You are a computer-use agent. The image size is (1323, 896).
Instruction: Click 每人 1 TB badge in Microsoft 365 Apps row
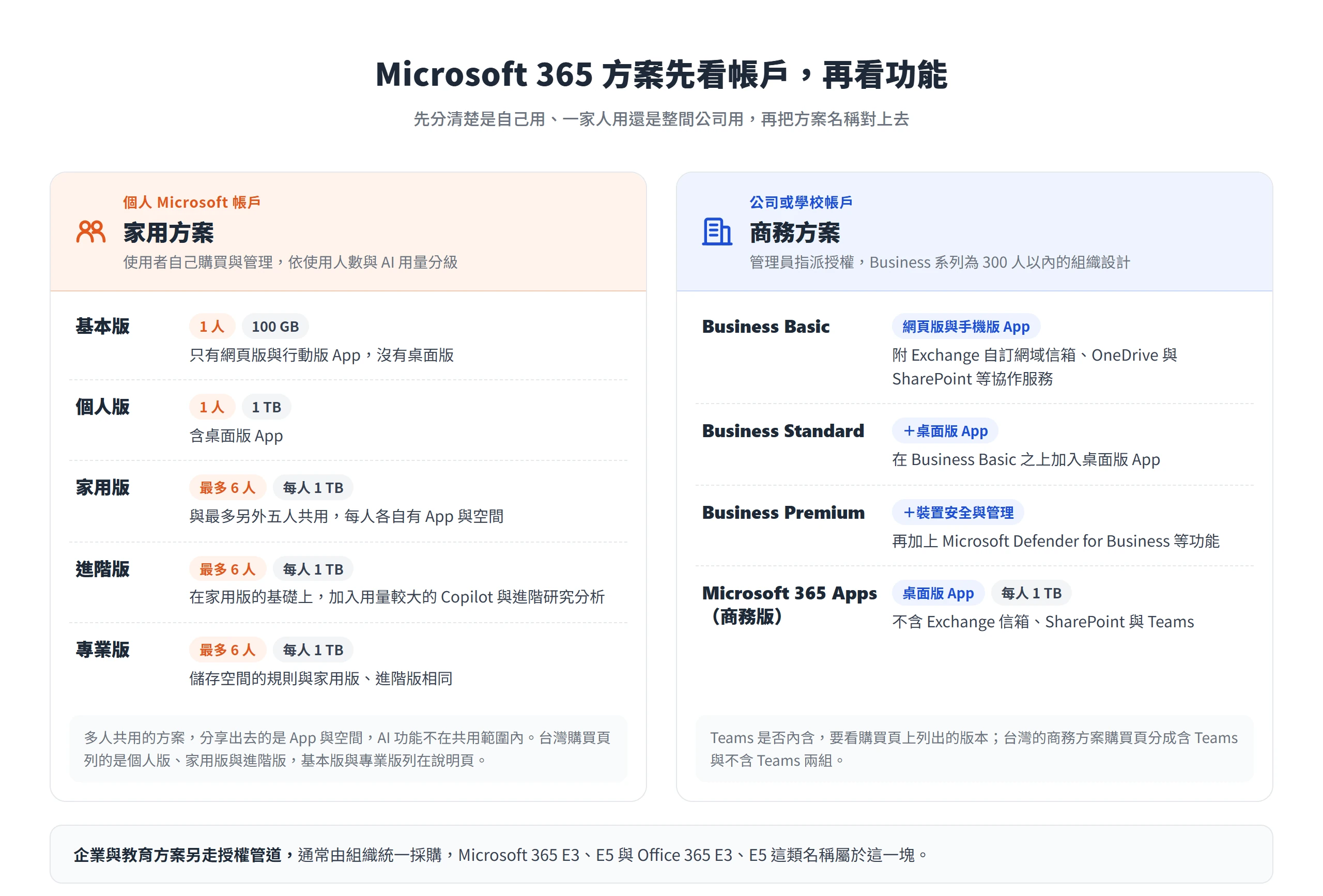pyautogui.click(x=1031, y=593)
